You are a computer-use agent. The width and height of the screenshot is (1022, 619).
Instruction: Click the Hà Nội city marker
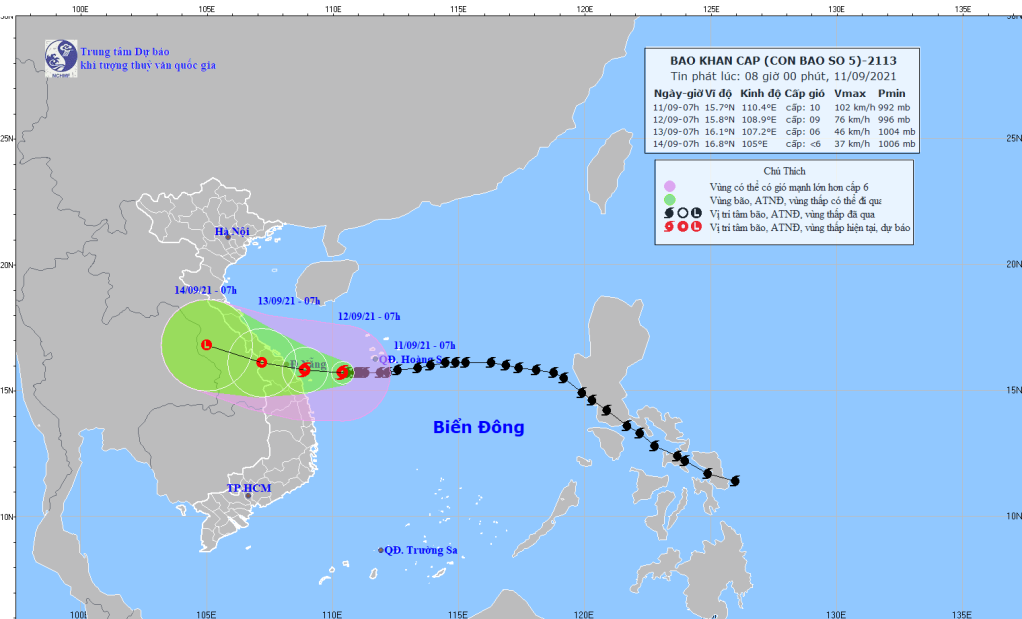[229, 237]
